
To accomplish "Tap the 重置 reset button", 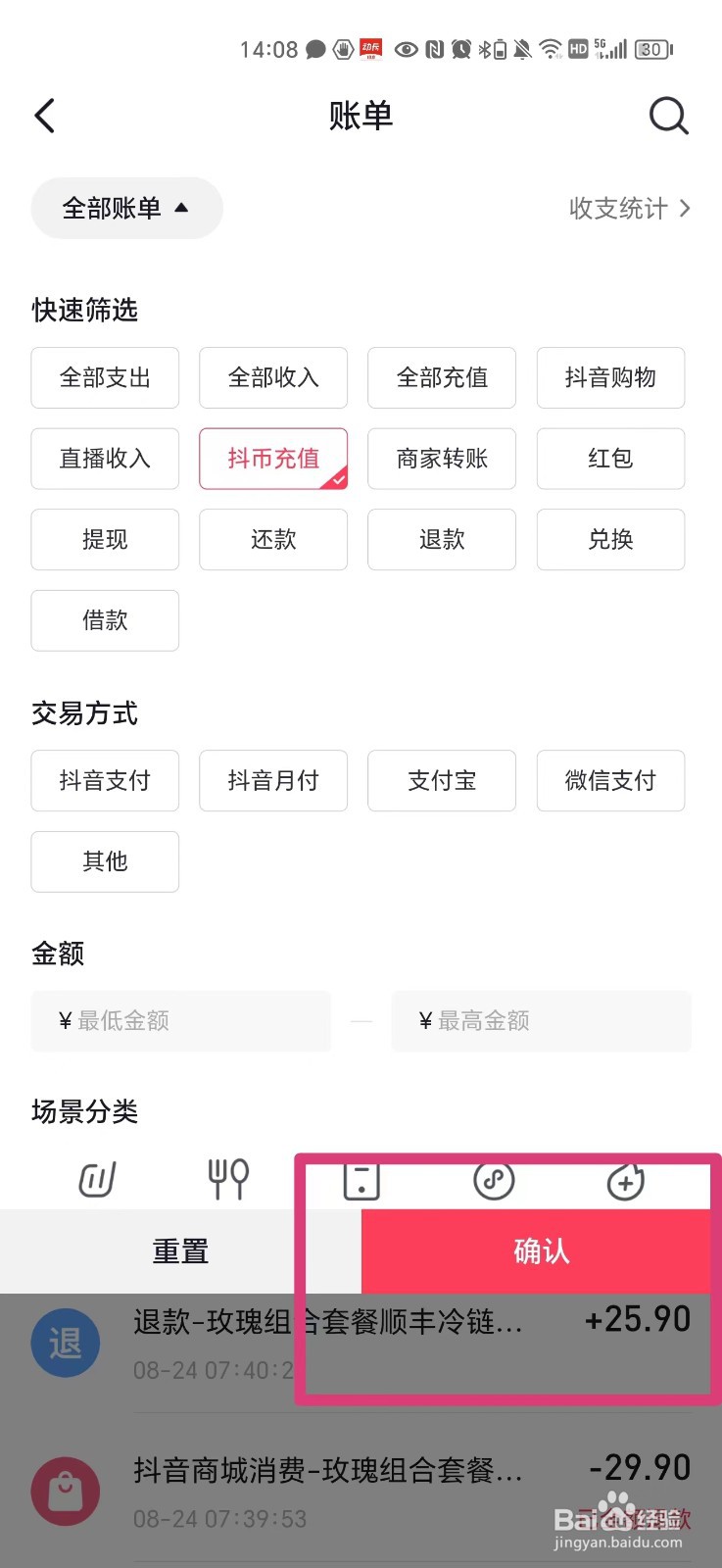I will pyautogui.click(x=180, y=1251).
